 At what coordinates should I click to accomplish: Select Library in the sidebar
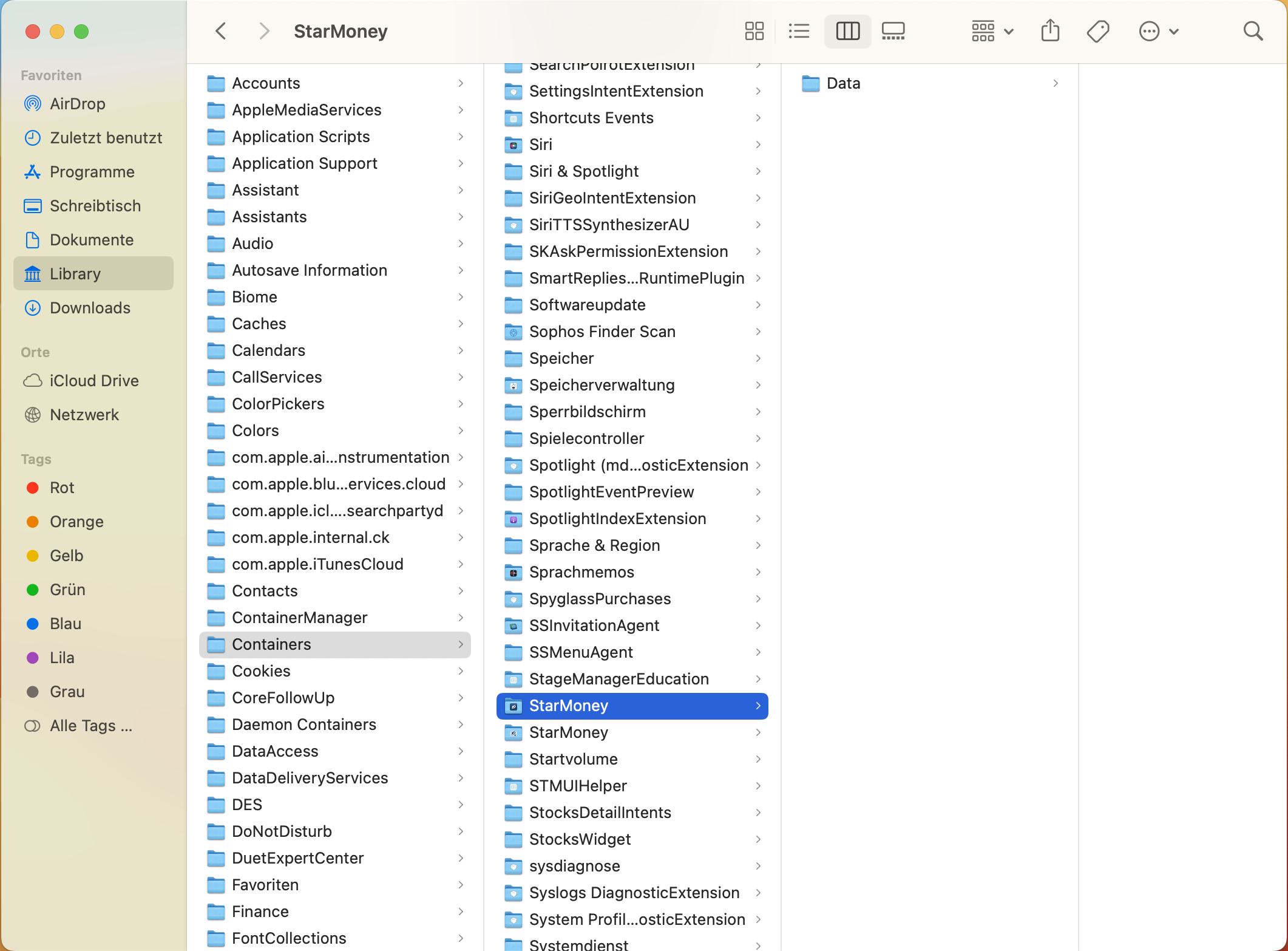[93, 274]
